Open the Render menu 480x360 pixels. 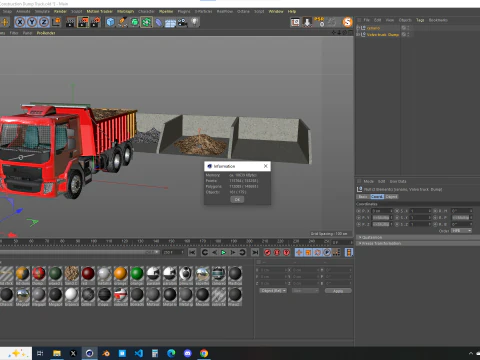[60, 11]
